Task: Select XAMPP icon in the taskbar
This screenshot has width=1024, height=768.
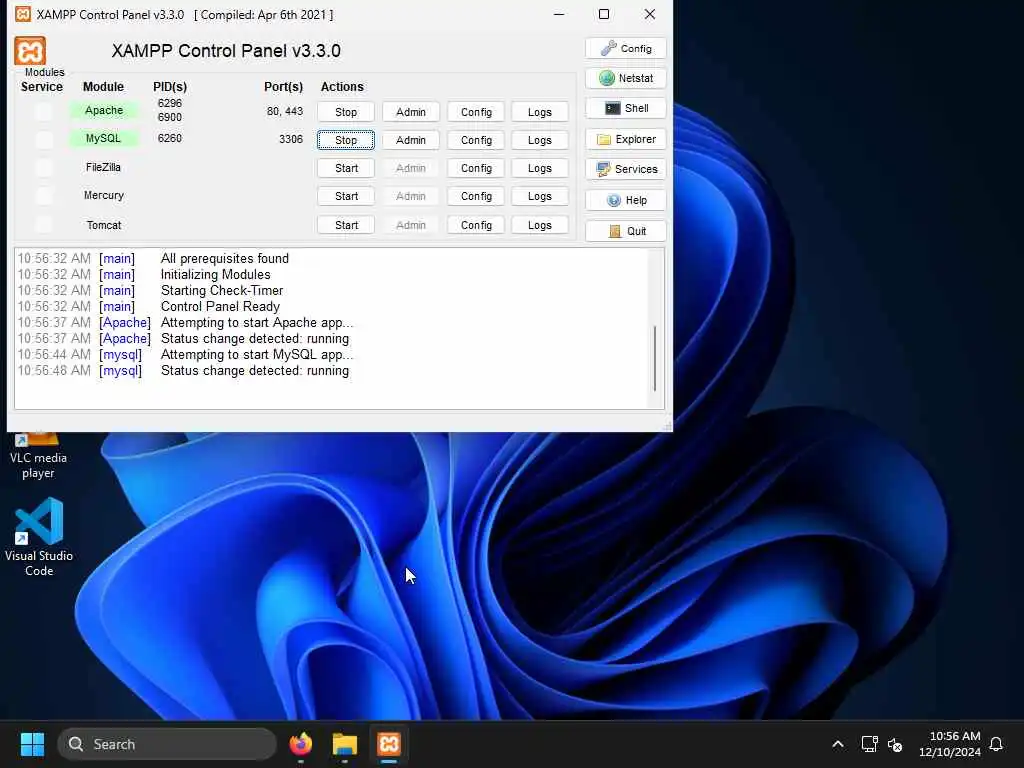Action: click(x=389, y=744)
